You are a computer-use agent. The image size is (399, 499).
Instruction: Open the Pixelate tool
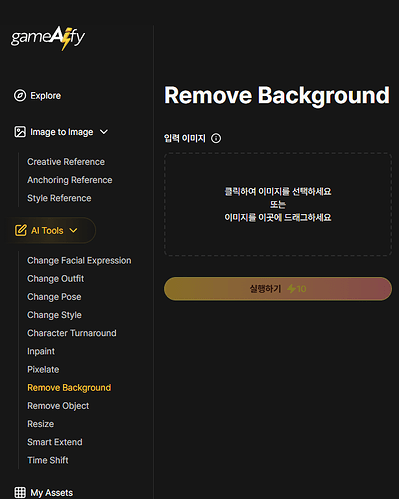[x=43, y=370]
